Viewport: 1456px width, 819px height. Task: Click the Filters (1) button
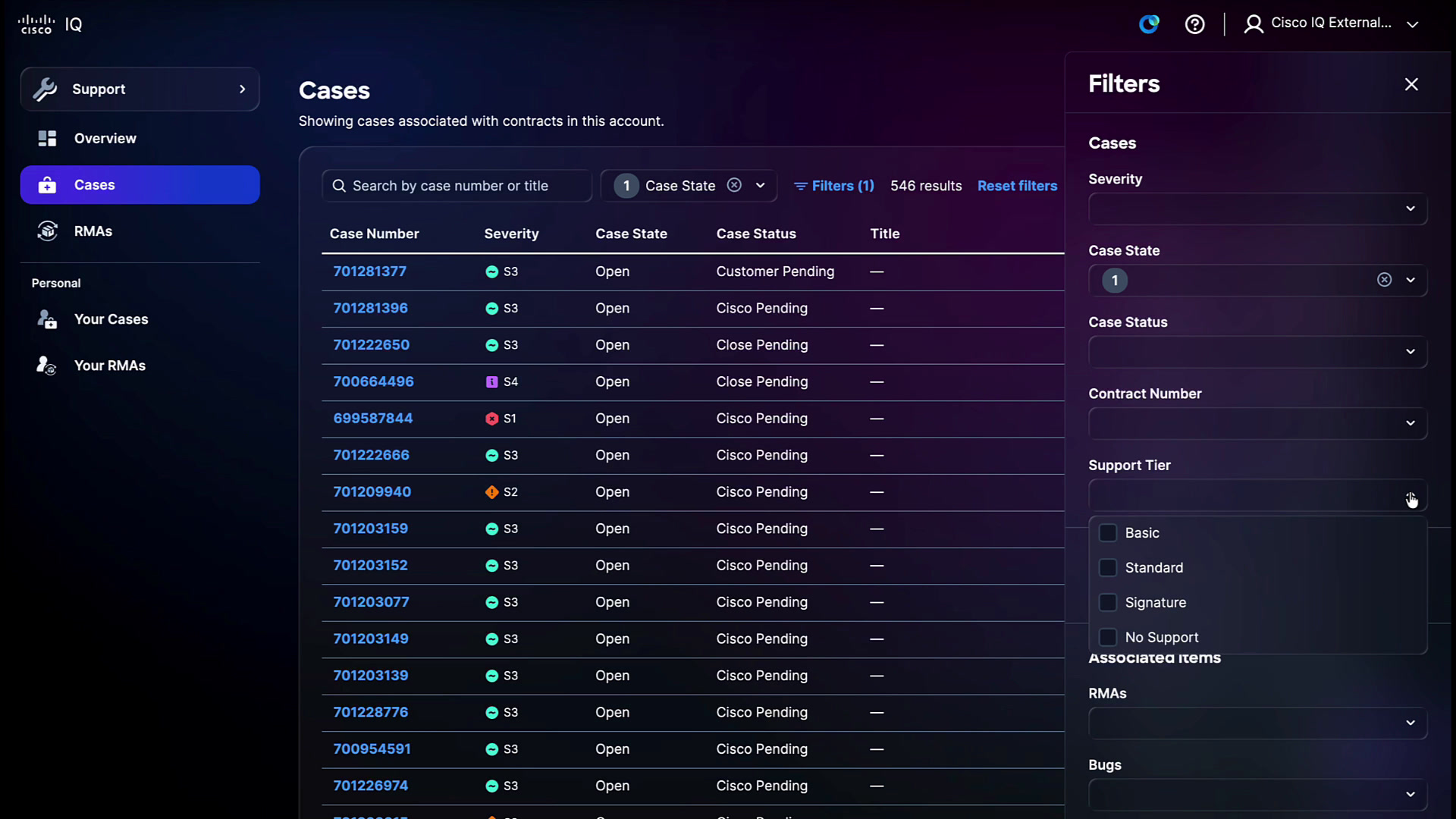[x=833, y=186]
